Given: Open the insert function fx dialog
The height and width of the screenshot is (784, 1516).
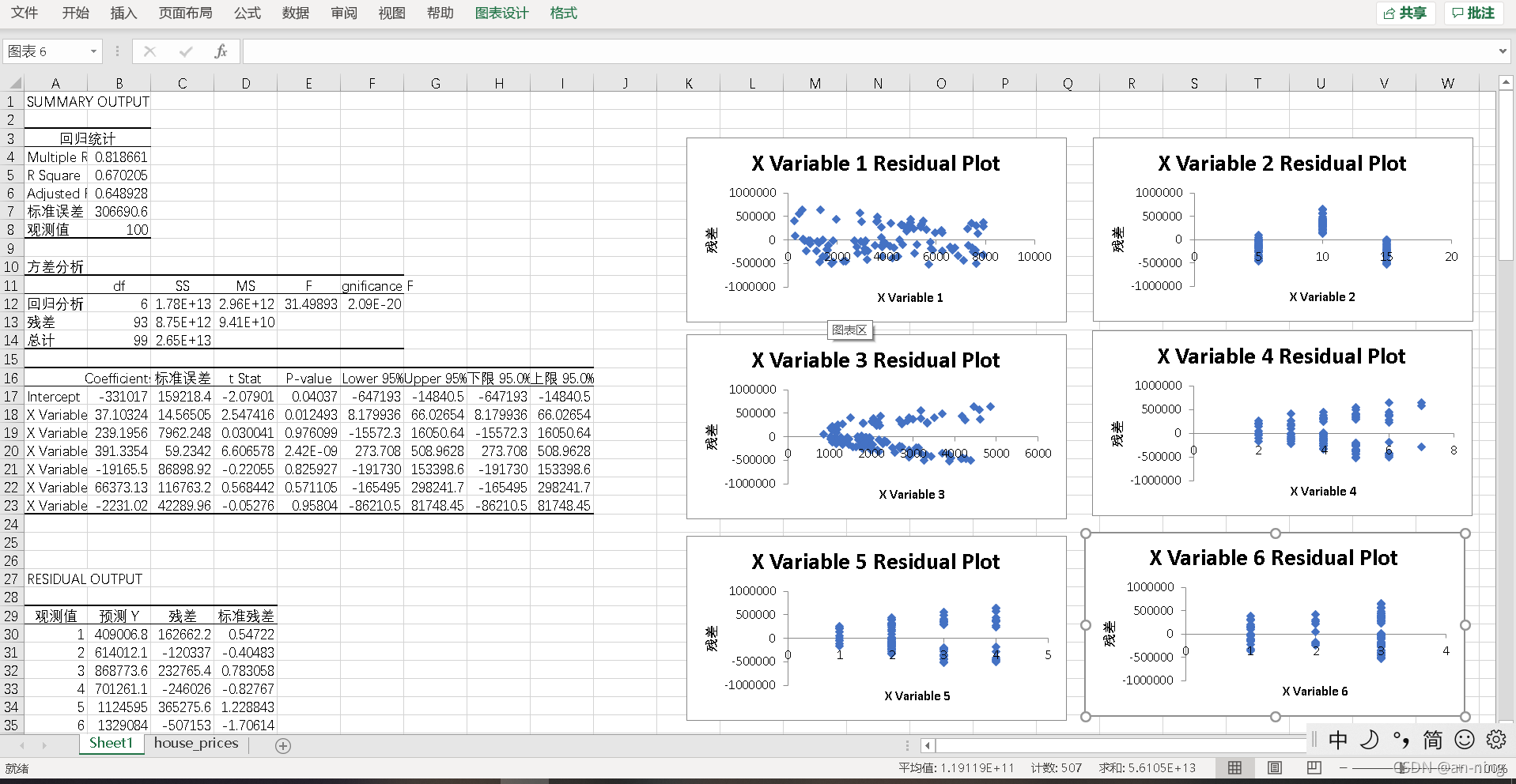Looking at the screenshot, I should (x=221, y=51).
